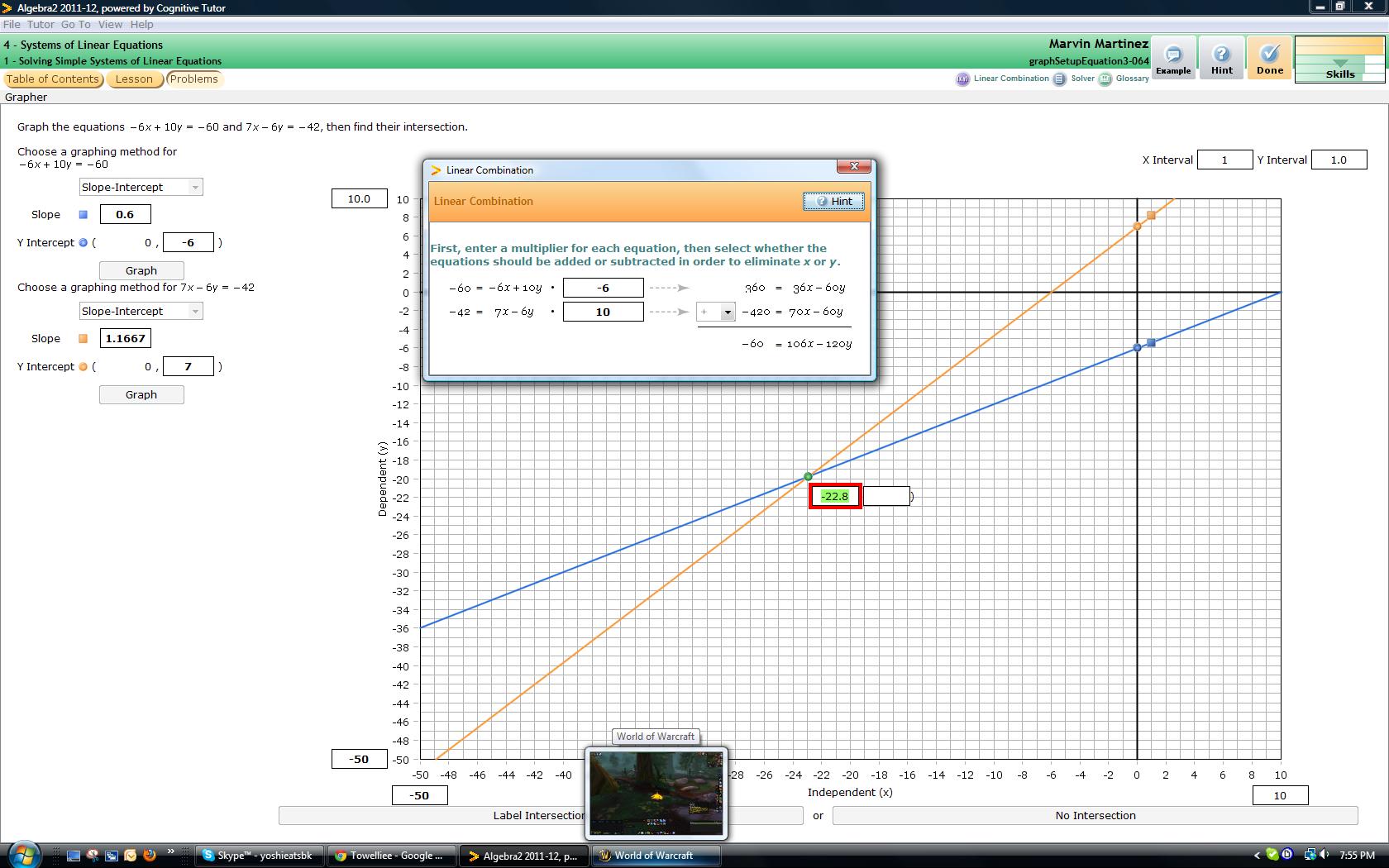Open the Example speech-bubble button
The height and width of the screenshot is (868, 1389).
coord(1173,58)
